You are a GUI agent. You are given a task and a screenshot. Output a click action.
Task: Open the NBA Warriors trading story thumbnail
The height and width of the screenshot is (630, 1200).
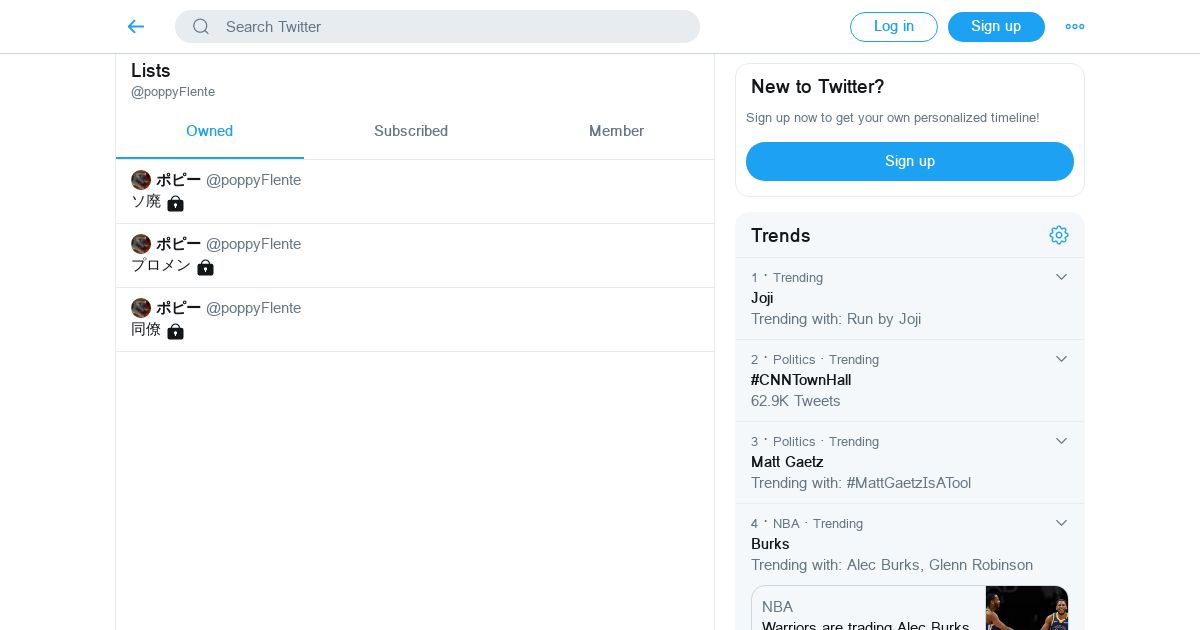pos(1027,608)
